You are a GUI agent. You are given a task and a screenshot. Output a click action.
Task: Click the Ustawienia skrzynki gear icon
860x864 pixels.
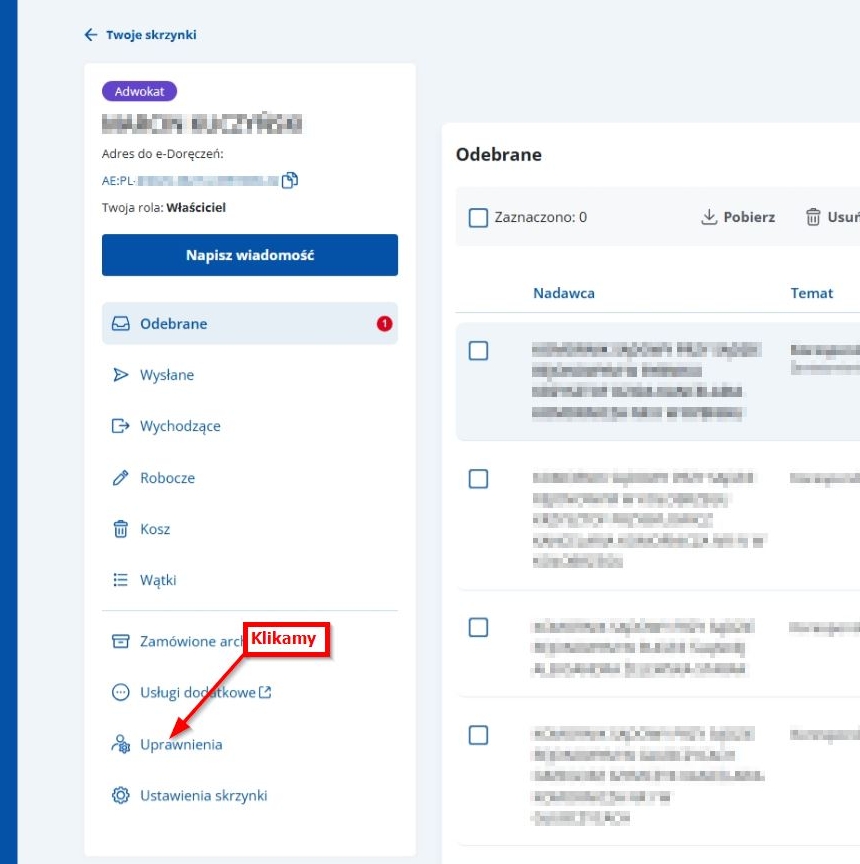[121, 795]
